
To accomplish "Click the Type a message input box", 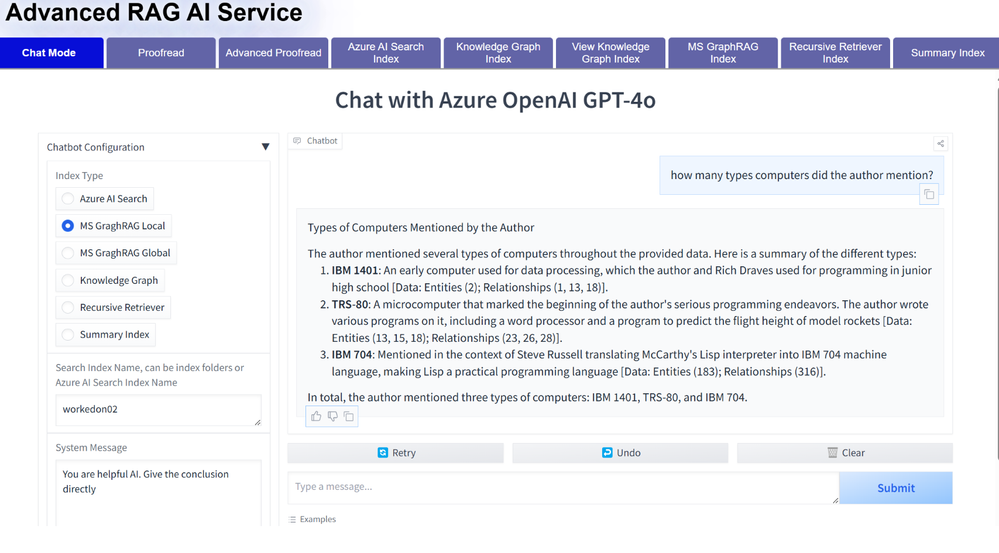I will coord(563,488).
